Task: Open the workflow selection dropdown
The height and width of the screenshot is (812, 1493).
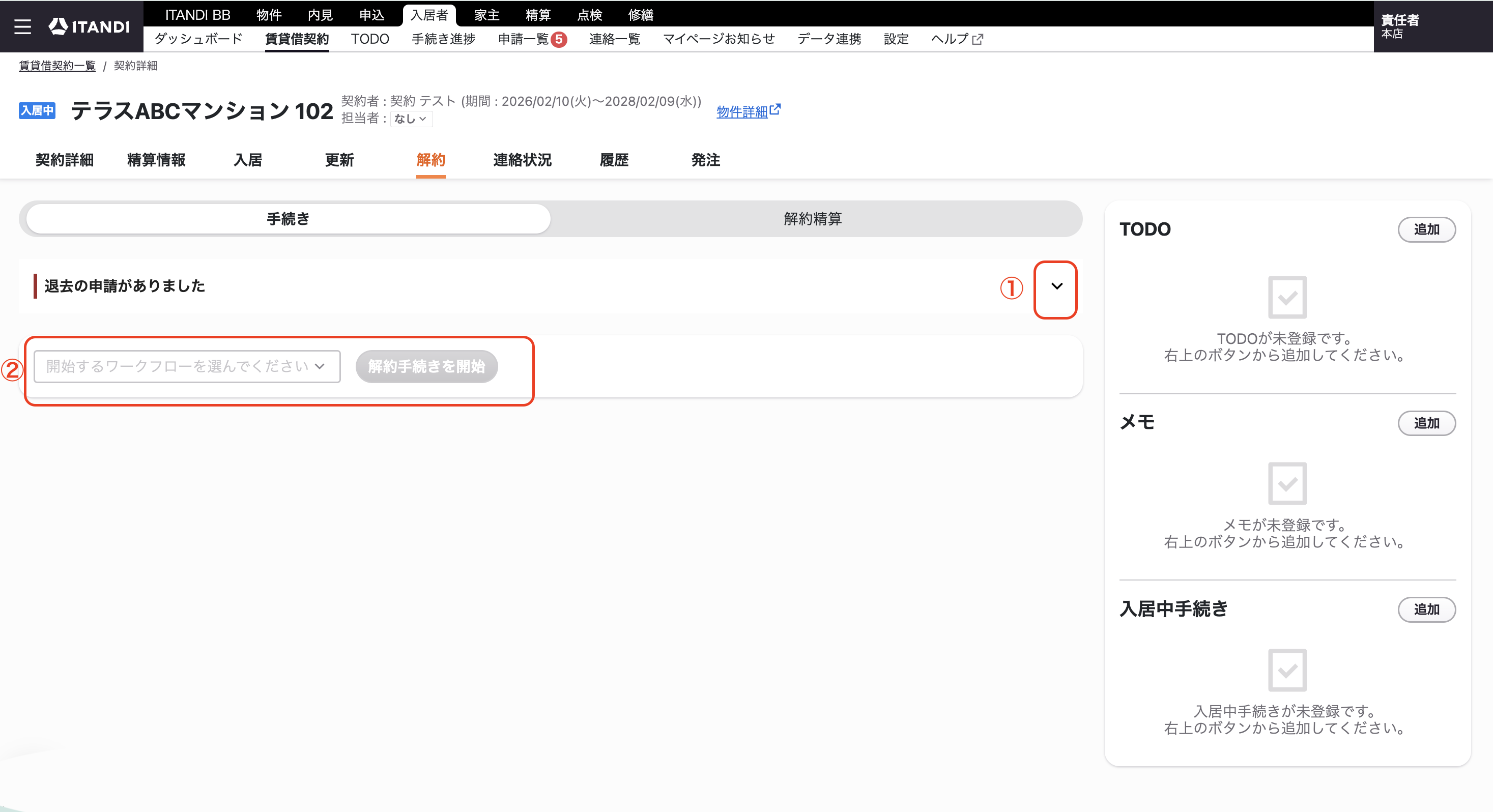Action: click(x=187, y=366)
